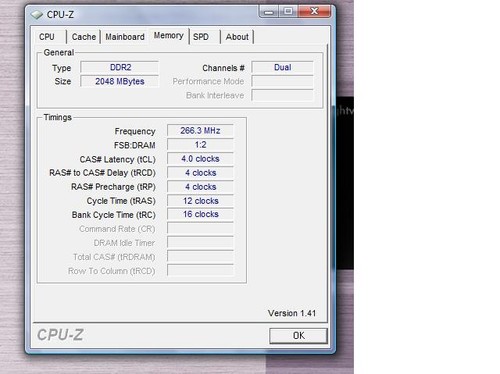Click the maximize button in title bar
Image resolution: width=500 pixels, height=374 pixels.
288,12
